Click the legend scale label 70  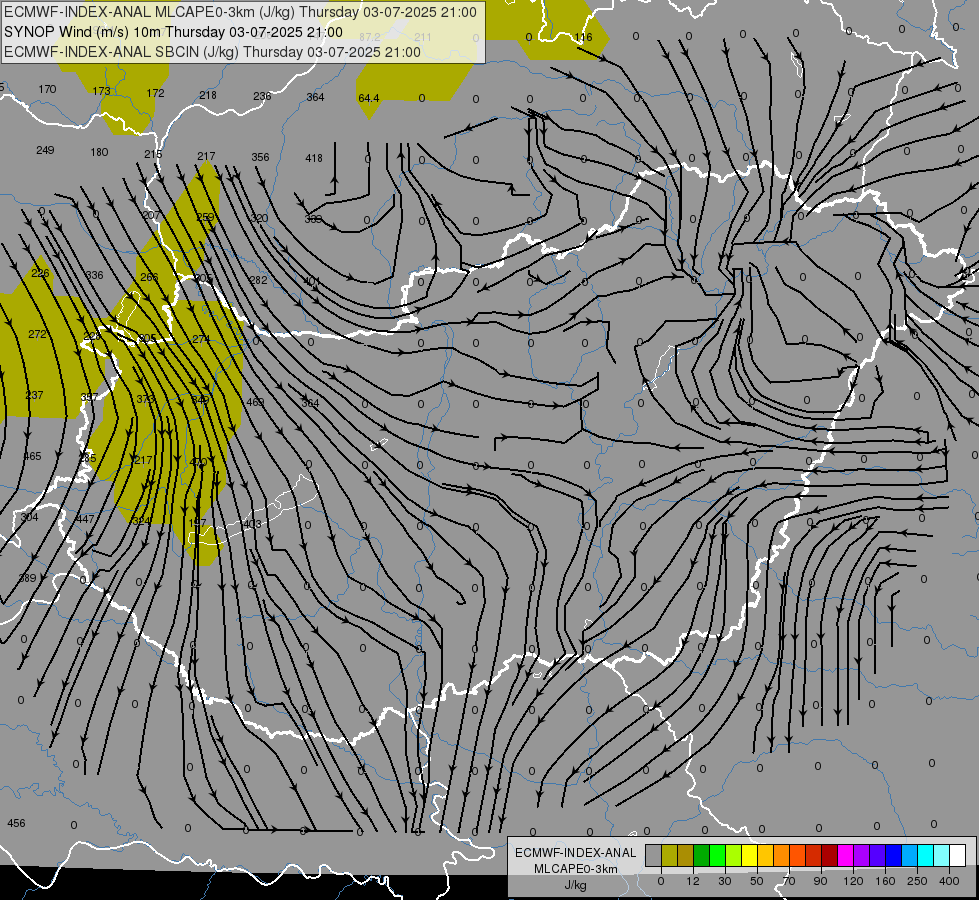pyautogui.click(x=789, y=881)
